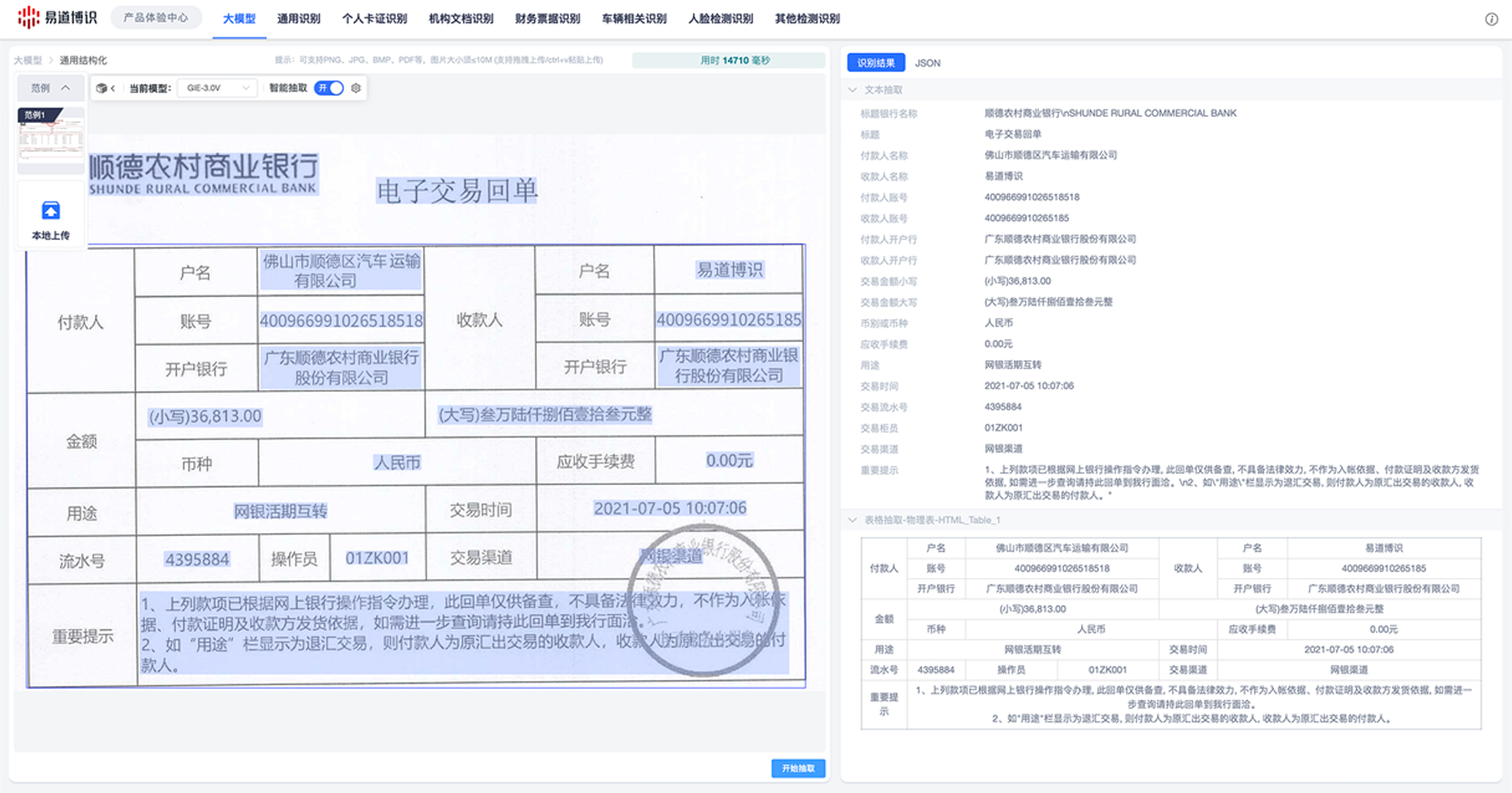Click the 产品体验中心 button

tap(156, 17)
